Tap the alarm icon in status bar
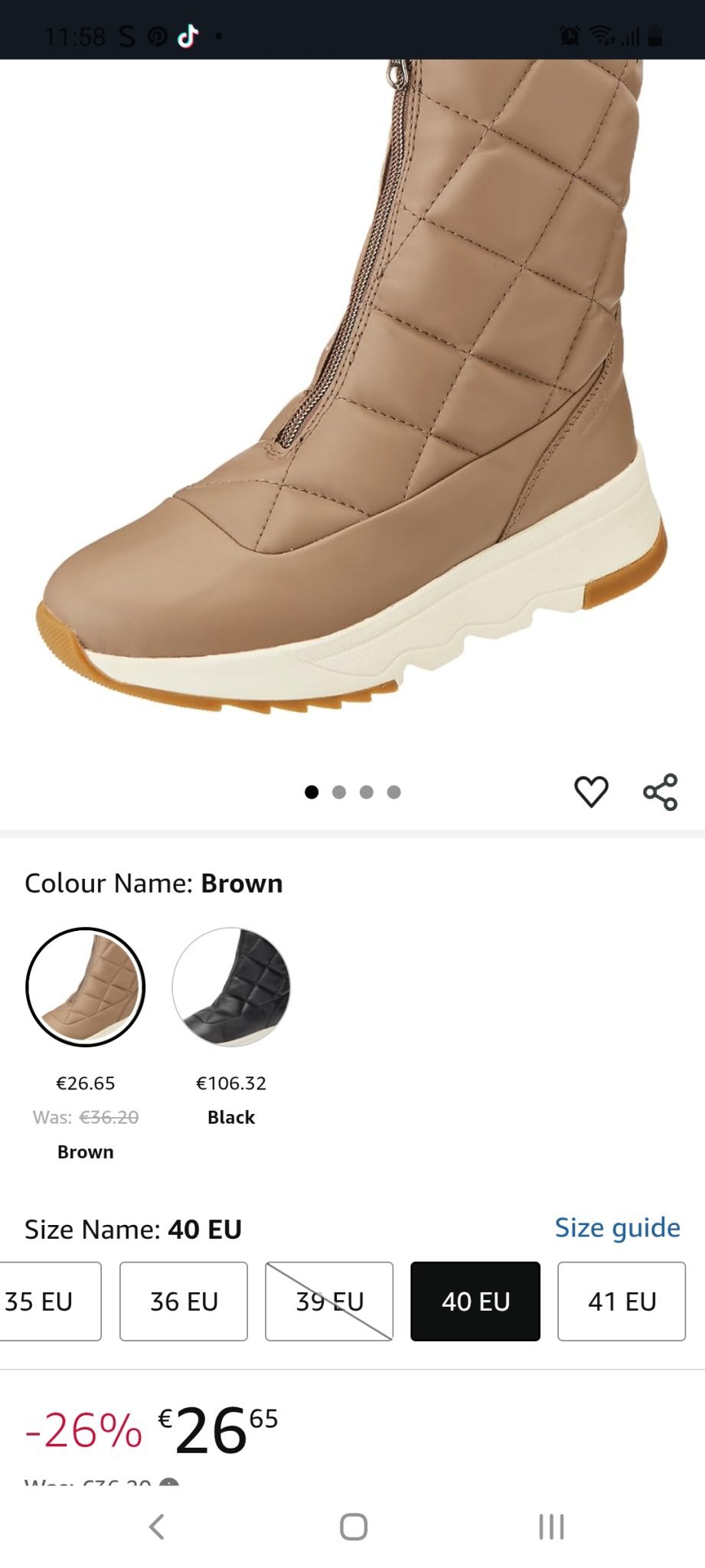 570,36
